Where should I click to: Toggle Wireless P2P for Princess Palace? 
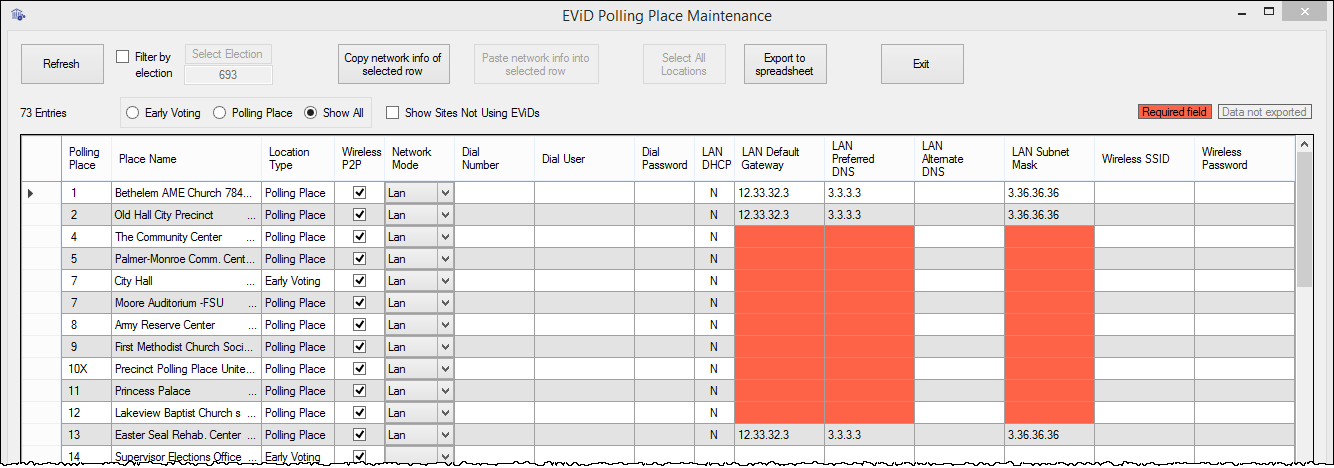tap(359, 391)
